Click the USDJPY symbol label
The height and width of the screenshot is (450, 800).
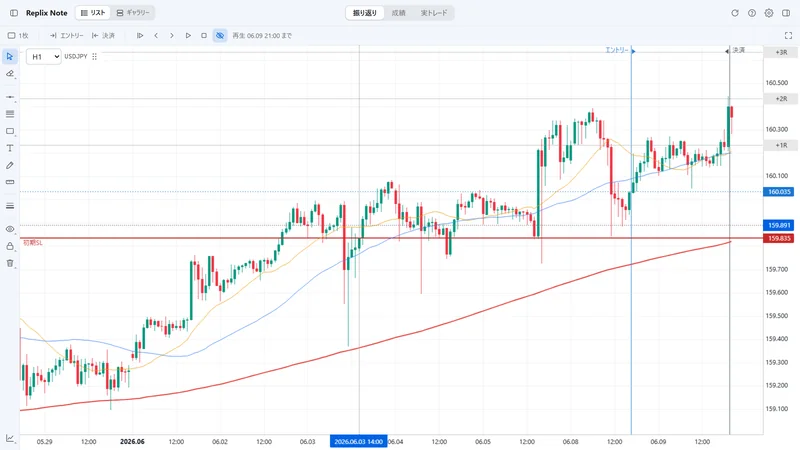[x=76, y=57]
